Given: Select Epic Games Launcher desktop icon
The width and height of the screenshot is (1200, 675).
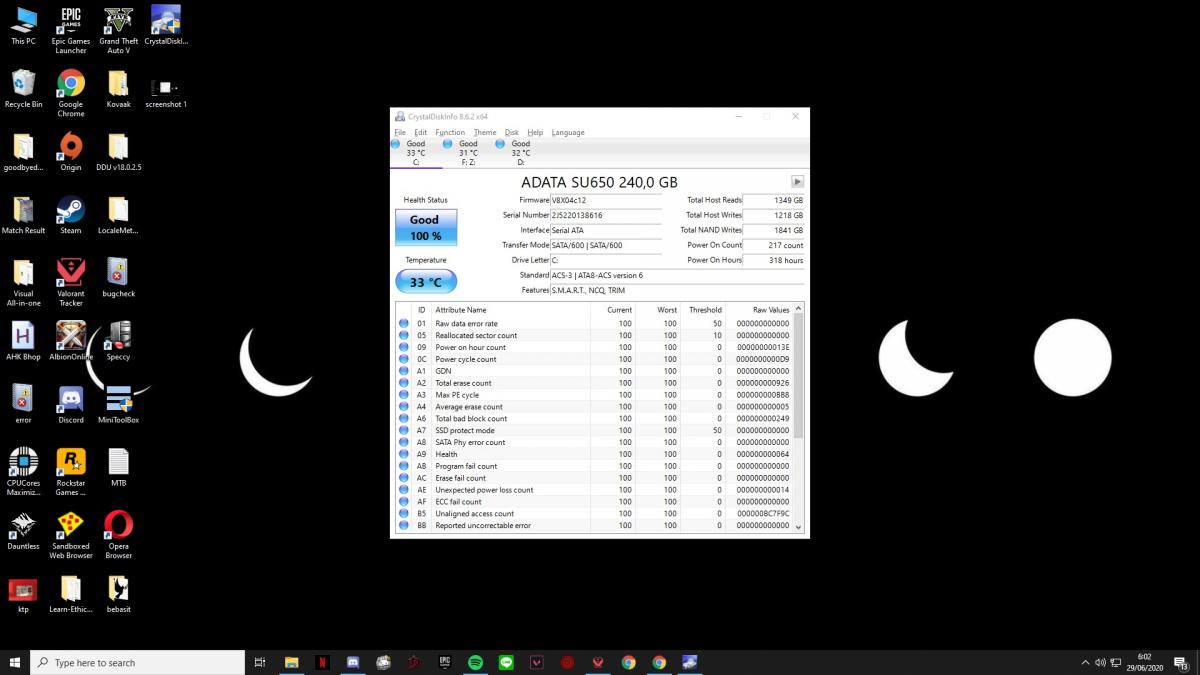Looking at the screenshot, I should (71, 30).
